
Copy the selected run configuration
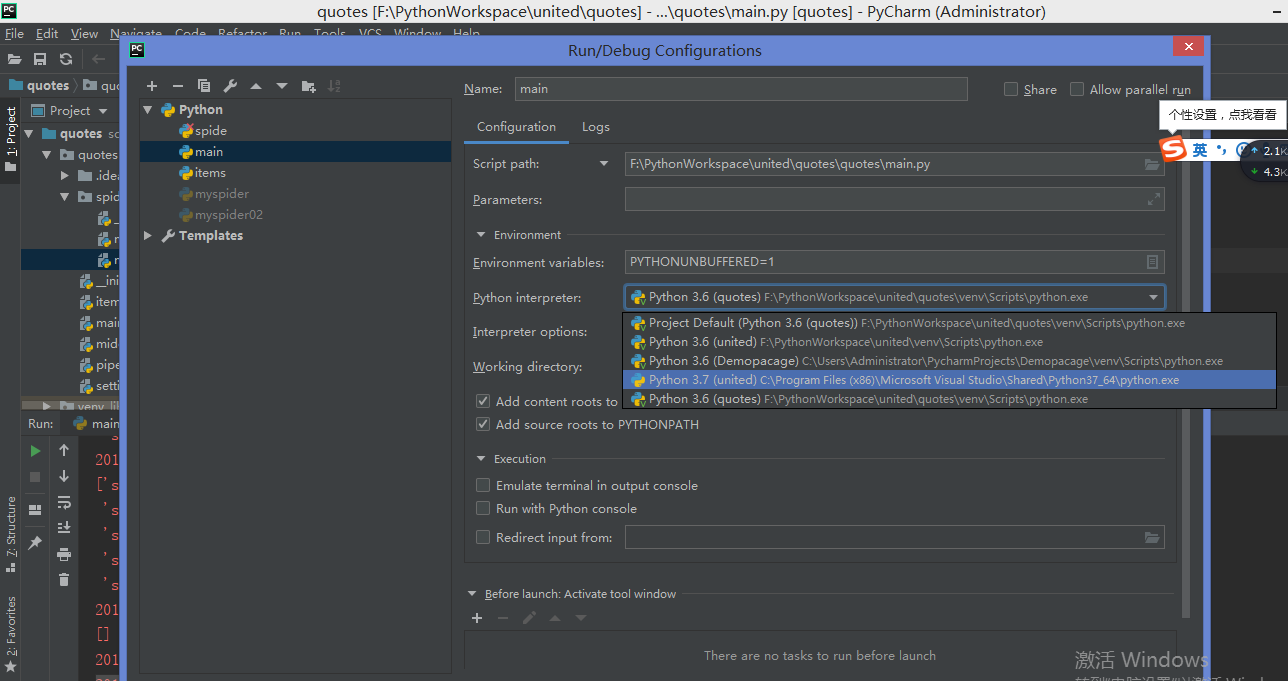[204, 86]
